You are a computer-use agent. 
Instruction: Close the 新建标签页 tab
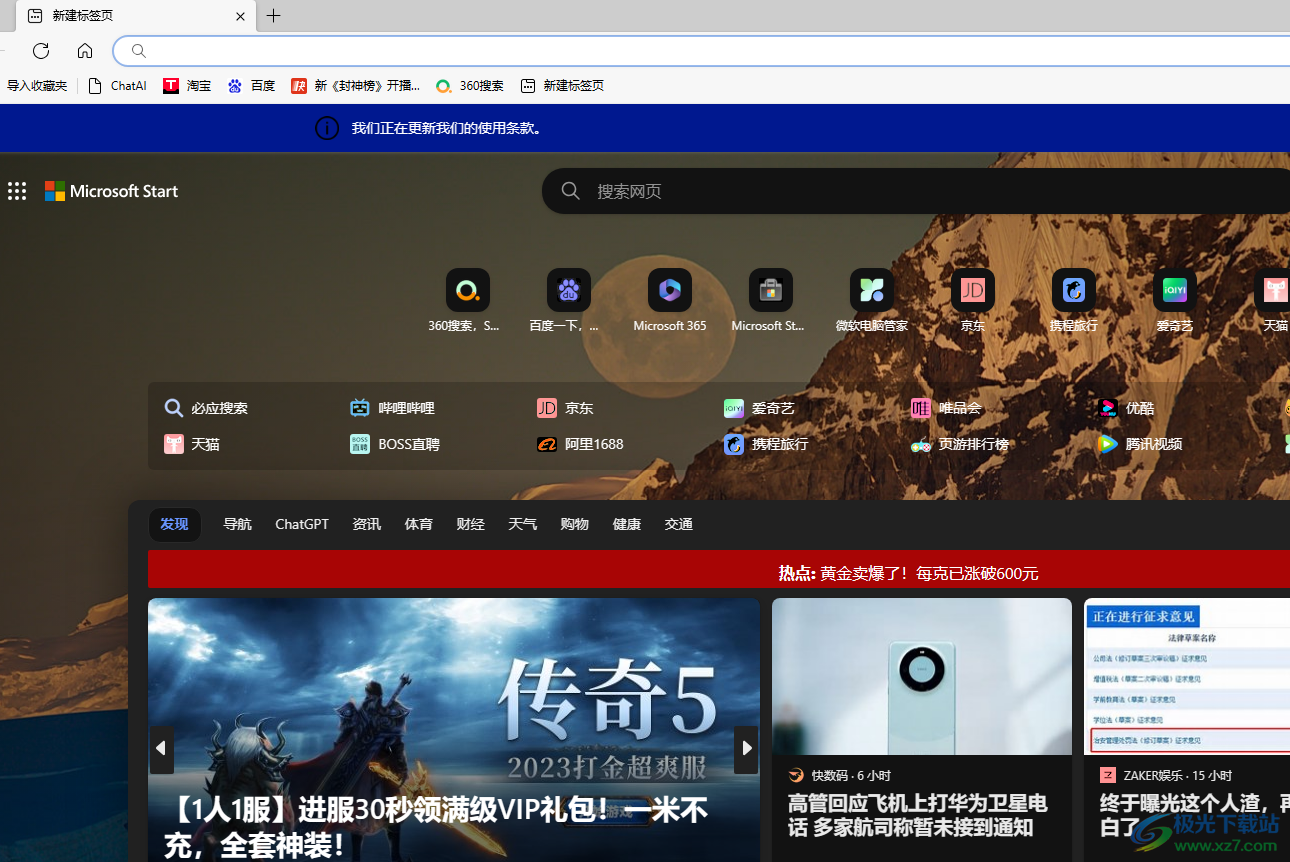pos(240,16)
